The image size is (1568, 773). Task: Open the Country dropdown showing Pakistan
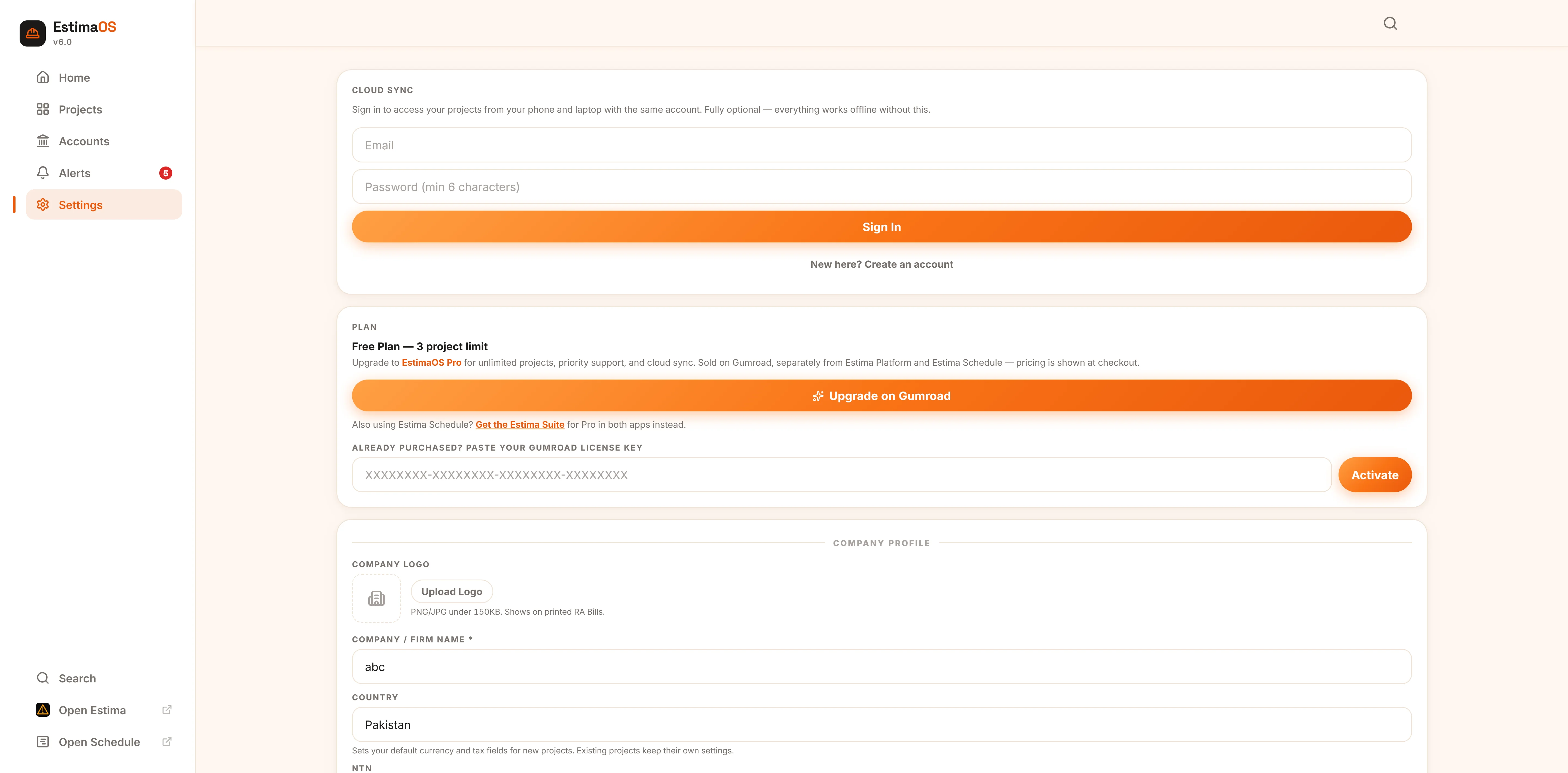click(x=881, y=724)
